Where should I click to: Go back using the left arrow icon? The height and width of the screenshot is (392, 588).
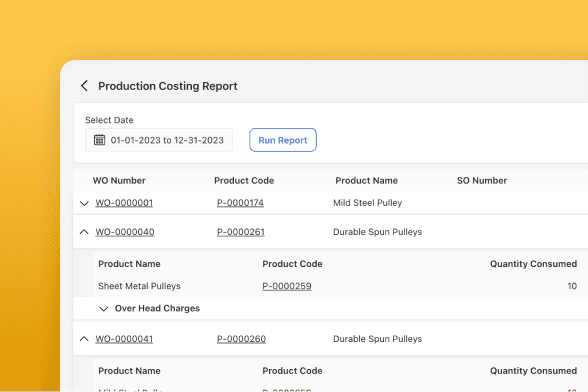[84, 86]
